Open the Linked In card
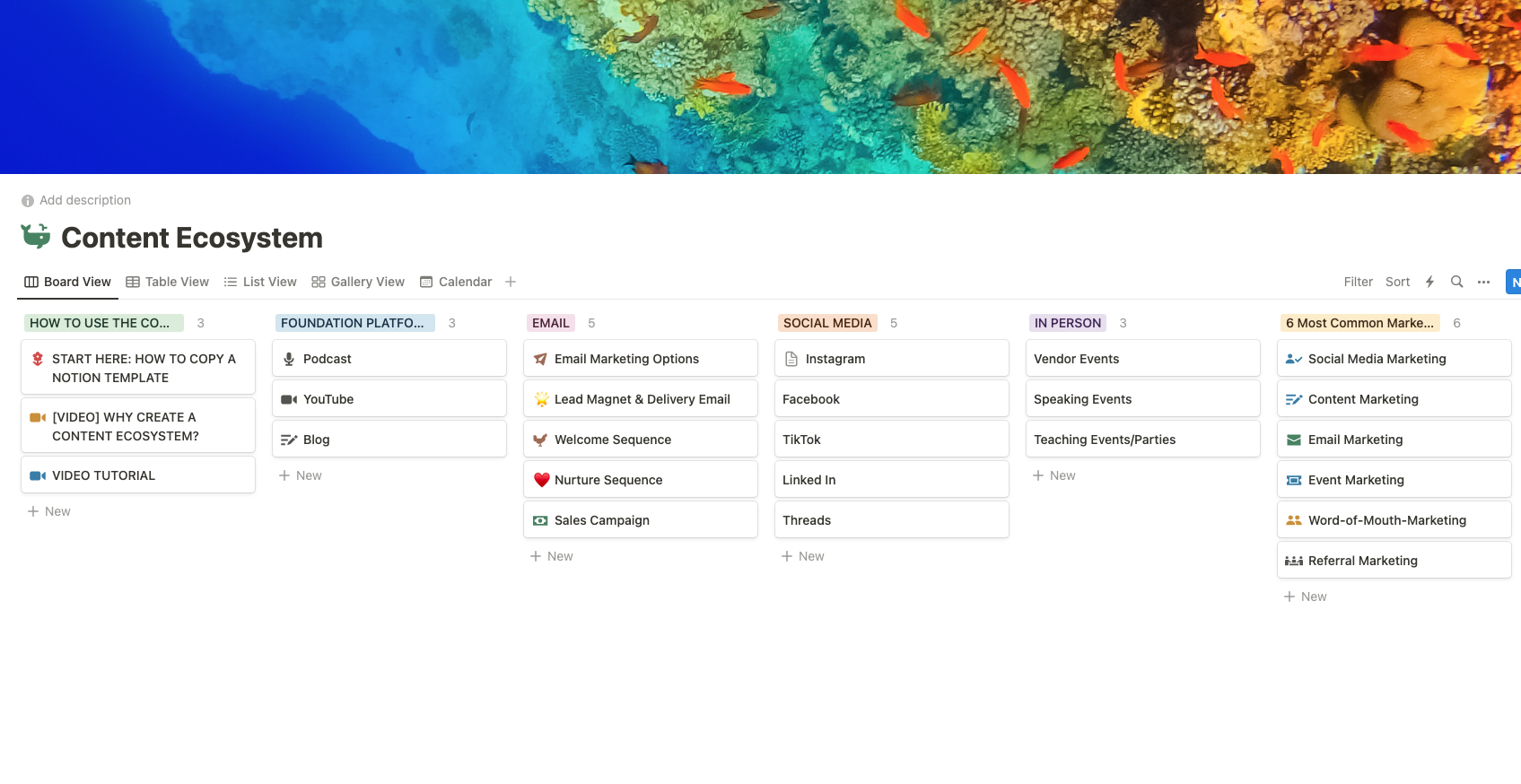The image size is (1521, 784). point(892,480)
